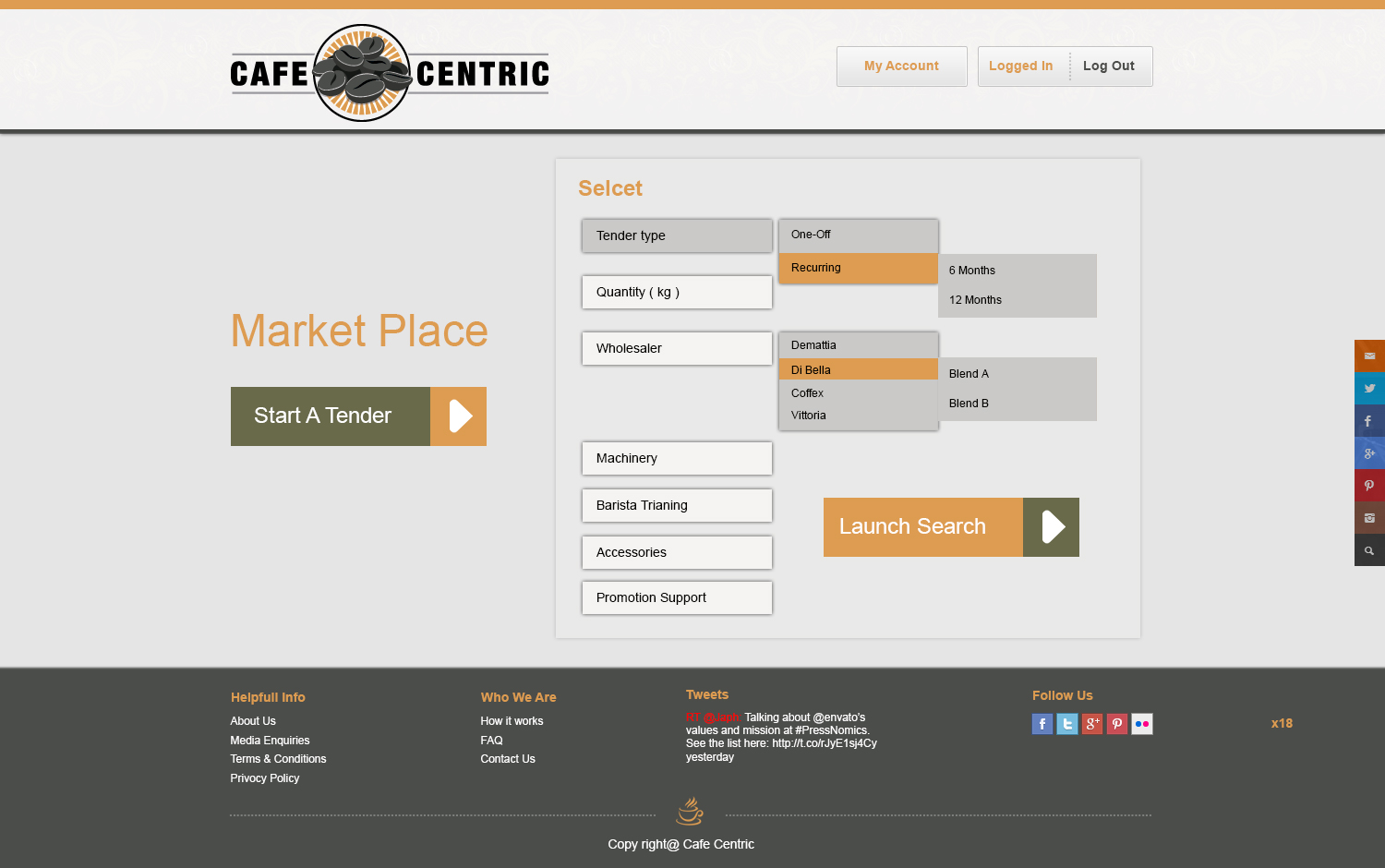Click the Cafe Centric coffee bean logo
The image size is (1385, 868).
click(361, 69)
